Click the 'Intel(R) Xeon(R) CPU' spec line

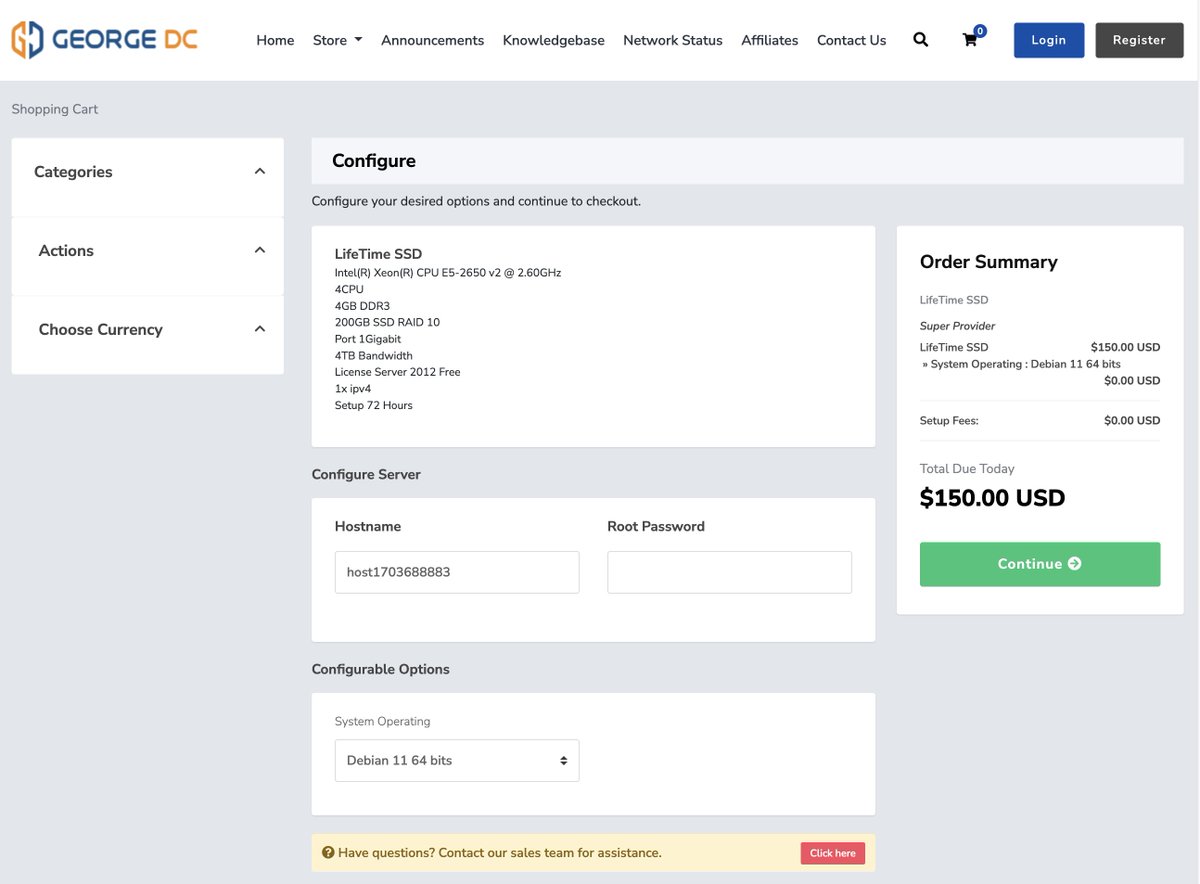448,272
